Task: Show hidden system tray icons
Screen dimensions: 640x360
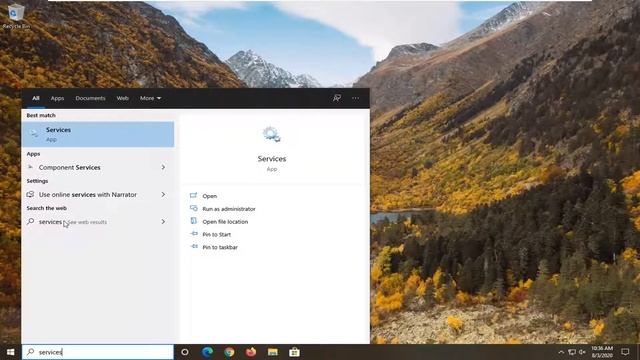Action: click(561, 352)
